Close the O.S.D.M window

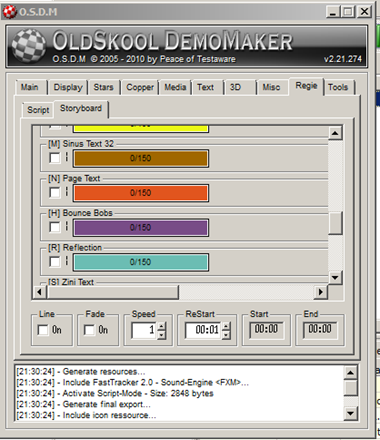(365, 12)
